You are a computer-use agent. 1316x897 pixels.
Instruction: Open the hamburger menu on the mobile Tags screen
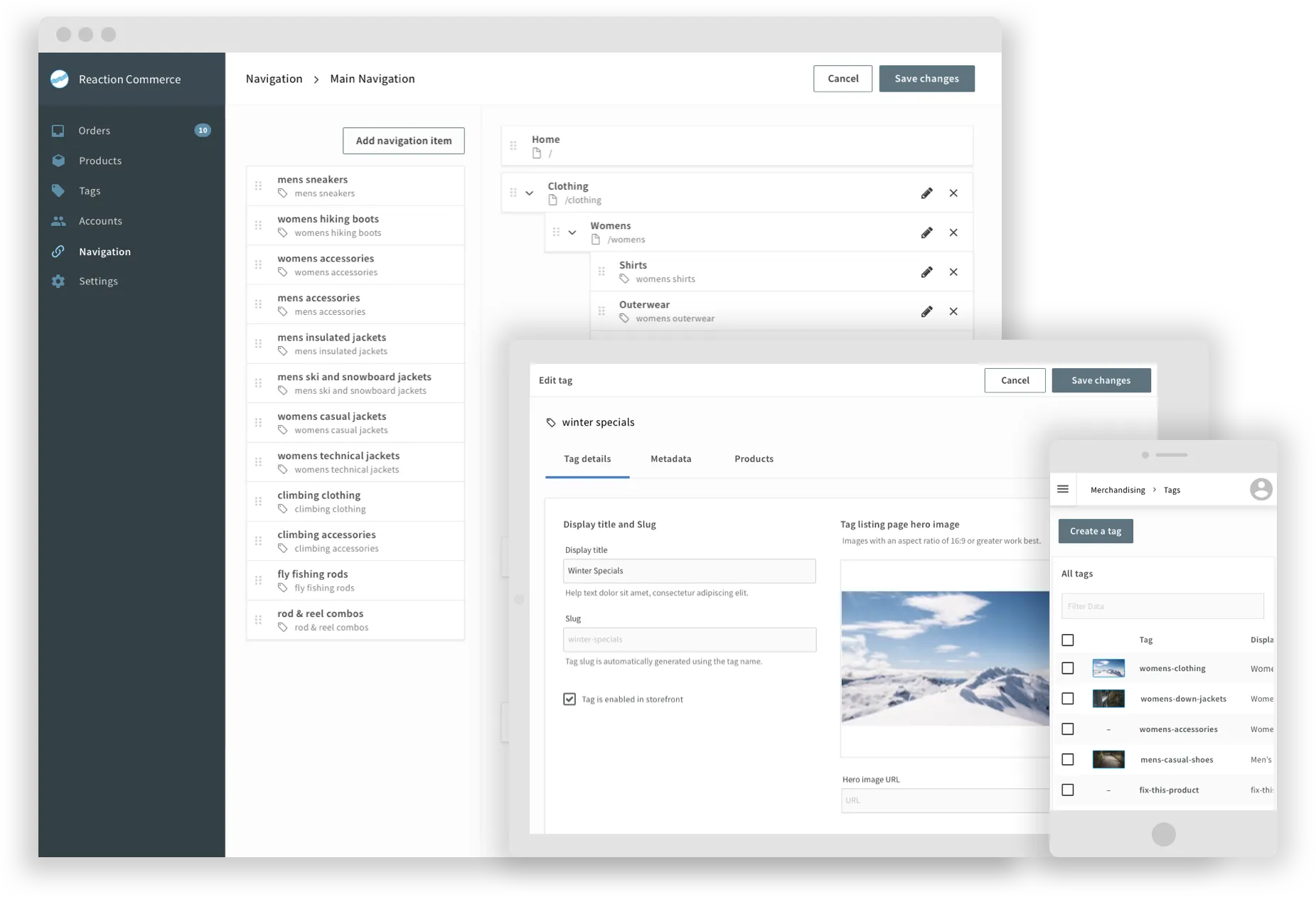[1064, 489]
